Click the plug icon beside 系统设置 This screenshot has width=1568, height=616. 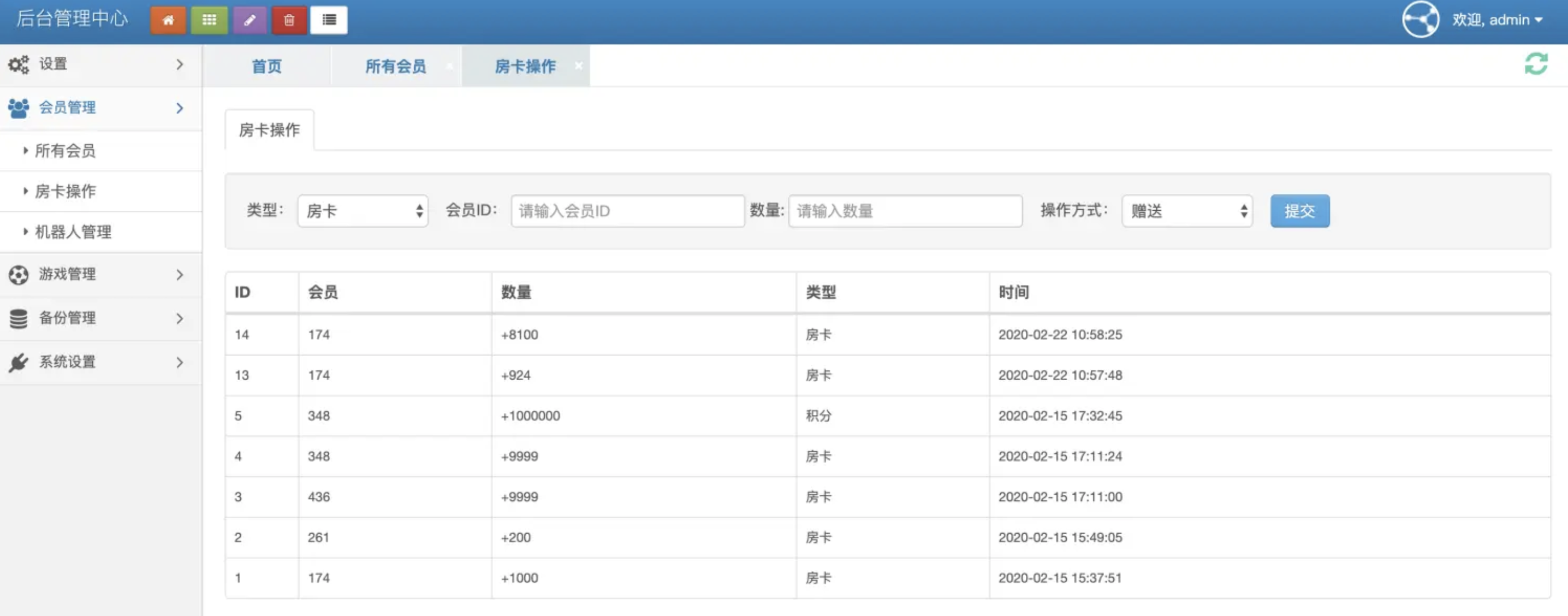(18, 362)
